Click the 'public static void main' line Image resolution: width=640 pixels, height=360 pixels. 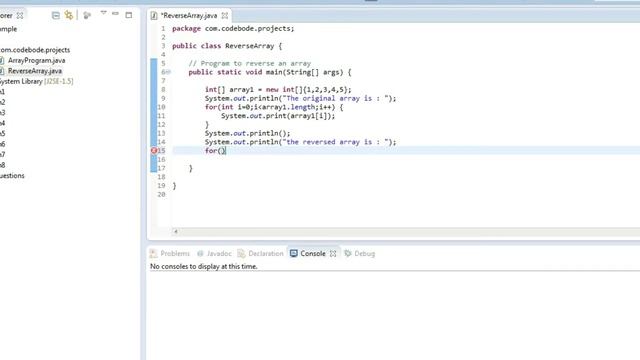pos(270,72)
